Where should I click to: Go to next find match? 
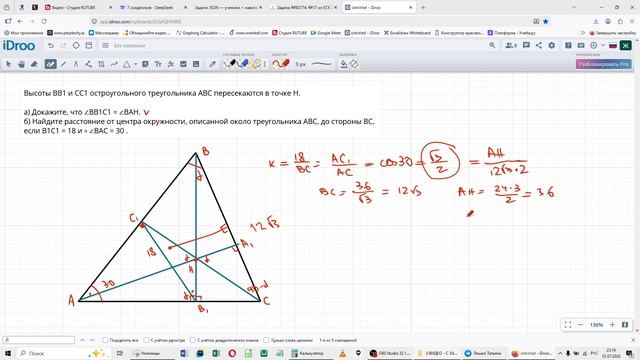tap(92, 340)
